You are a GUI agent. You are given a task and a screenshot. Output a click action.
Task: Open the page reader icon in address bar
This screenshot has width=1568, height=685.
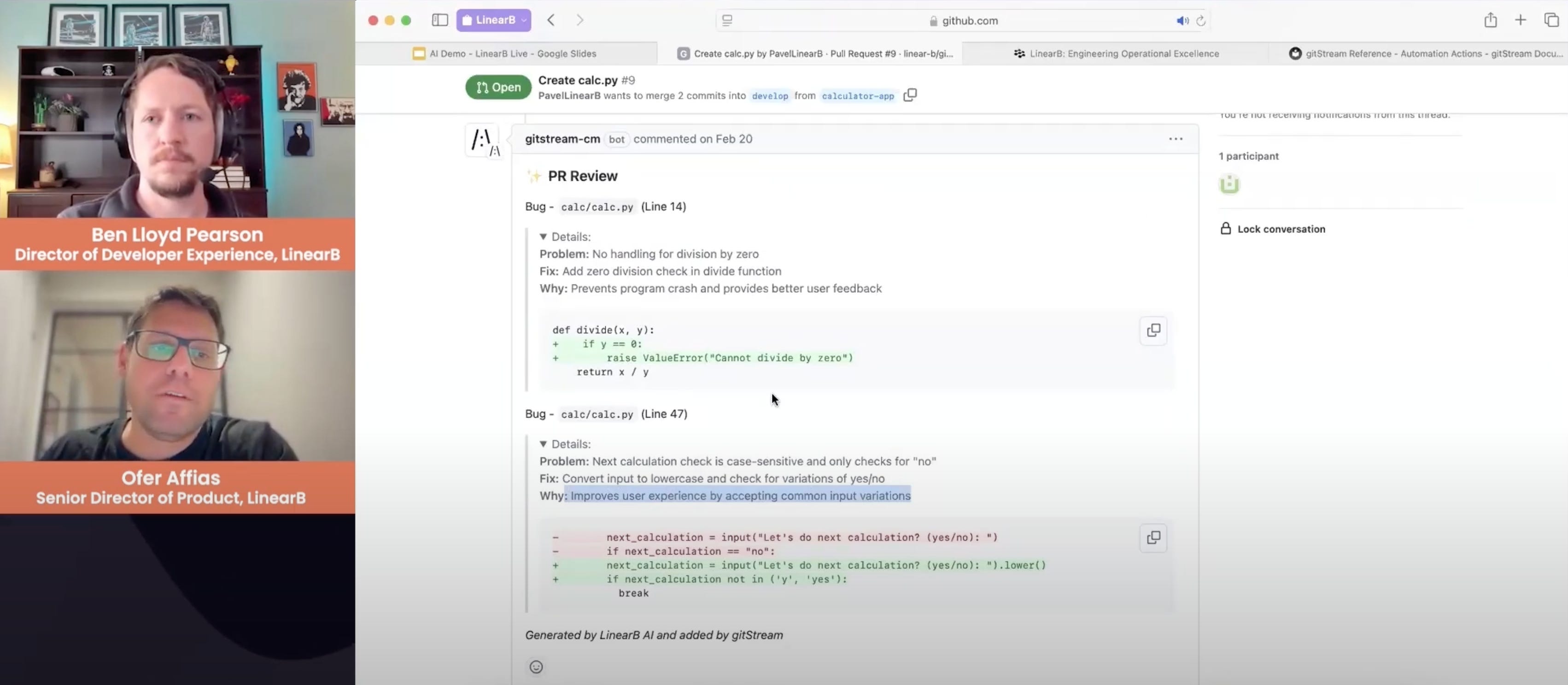pos(727,21)
